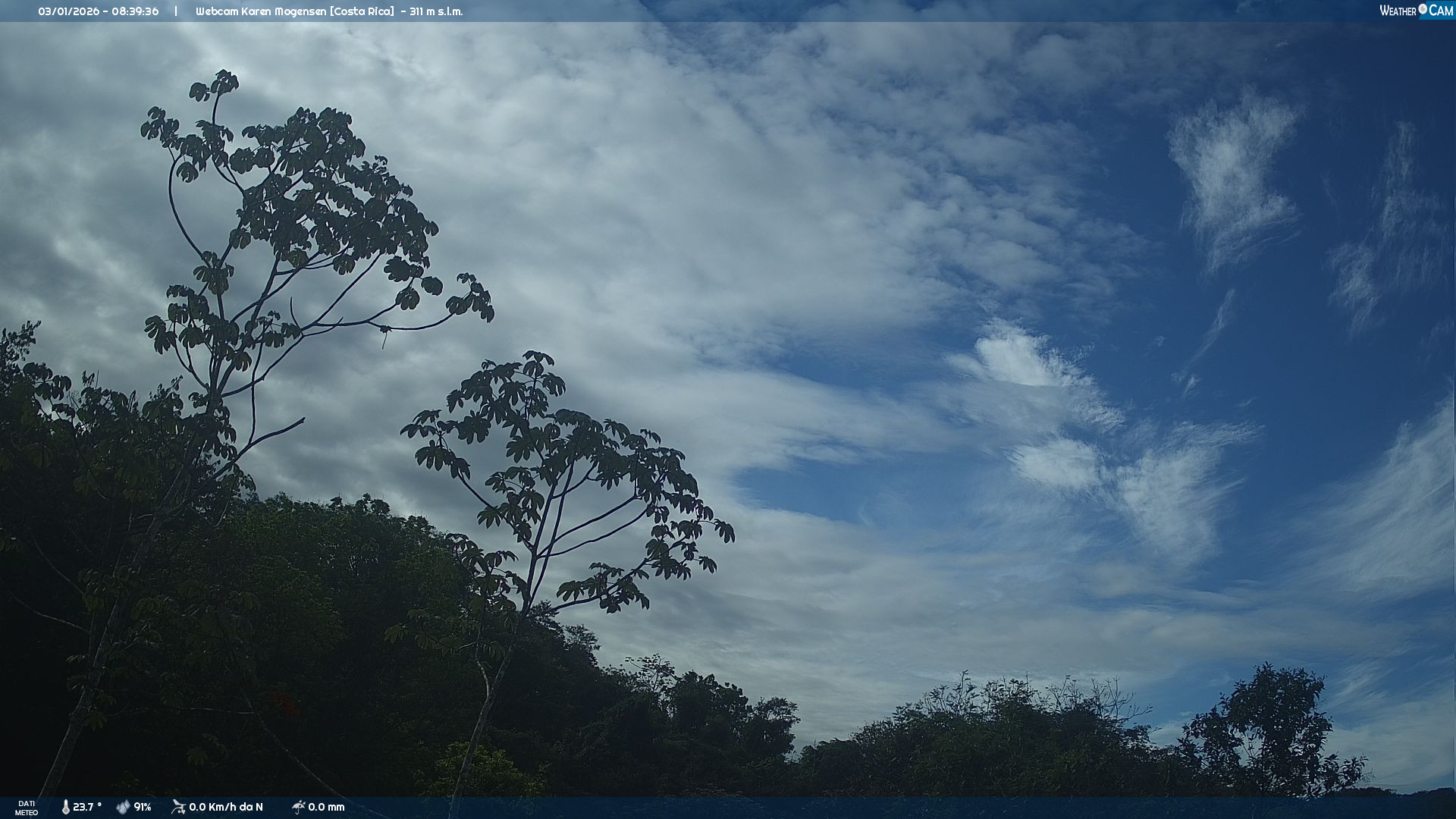Click the Webcam Karen Mogensen title
Screen dimensions: 1456x819
point(262,11)
